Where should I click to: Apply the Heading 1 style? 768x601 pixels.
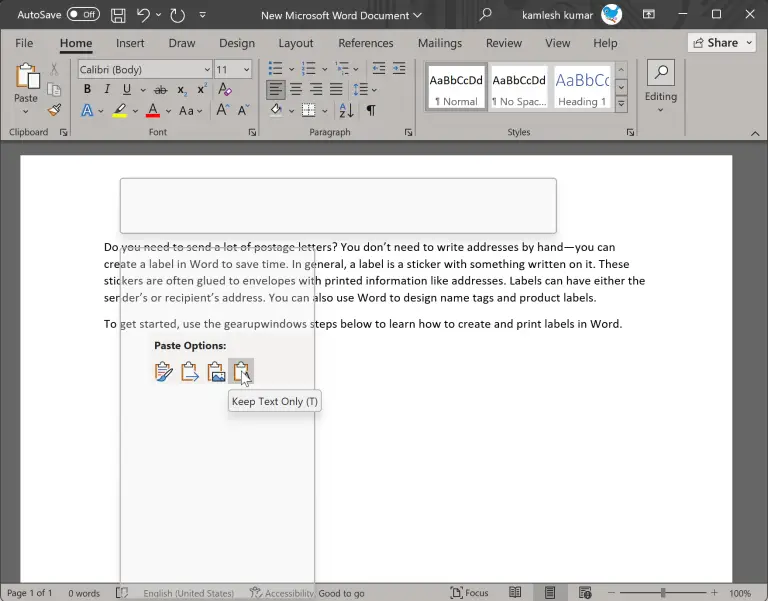[582, 87]
